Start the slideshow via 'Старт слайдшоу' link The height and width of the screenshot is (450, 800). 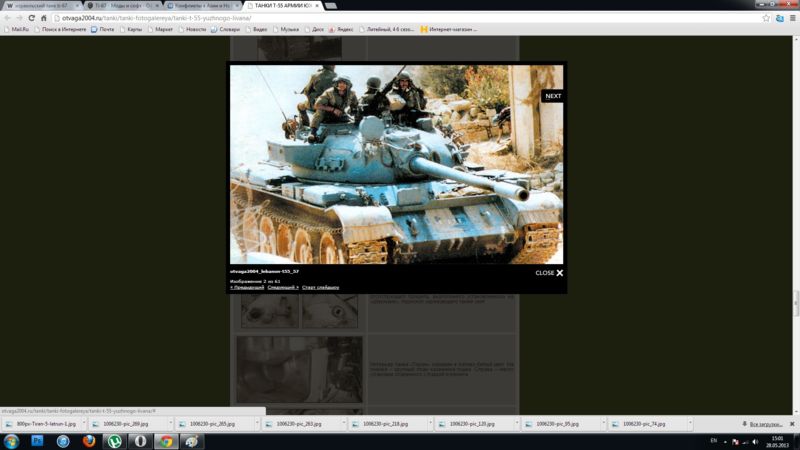click(x=320, y=287)
